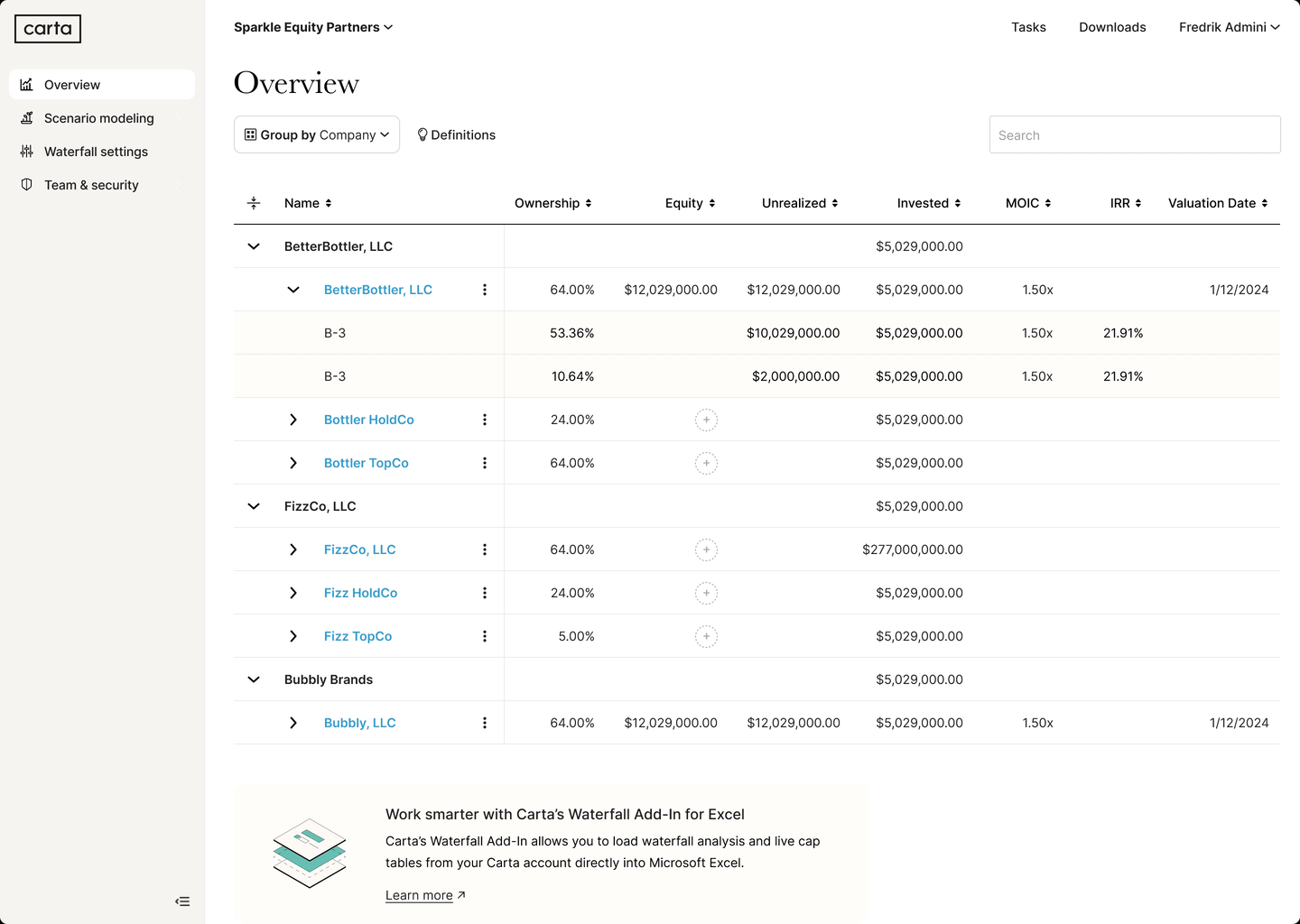This screenshot has width=1300, height=924.
Task: Open the Fizz HoldCo link
Action: click(361, 593)
